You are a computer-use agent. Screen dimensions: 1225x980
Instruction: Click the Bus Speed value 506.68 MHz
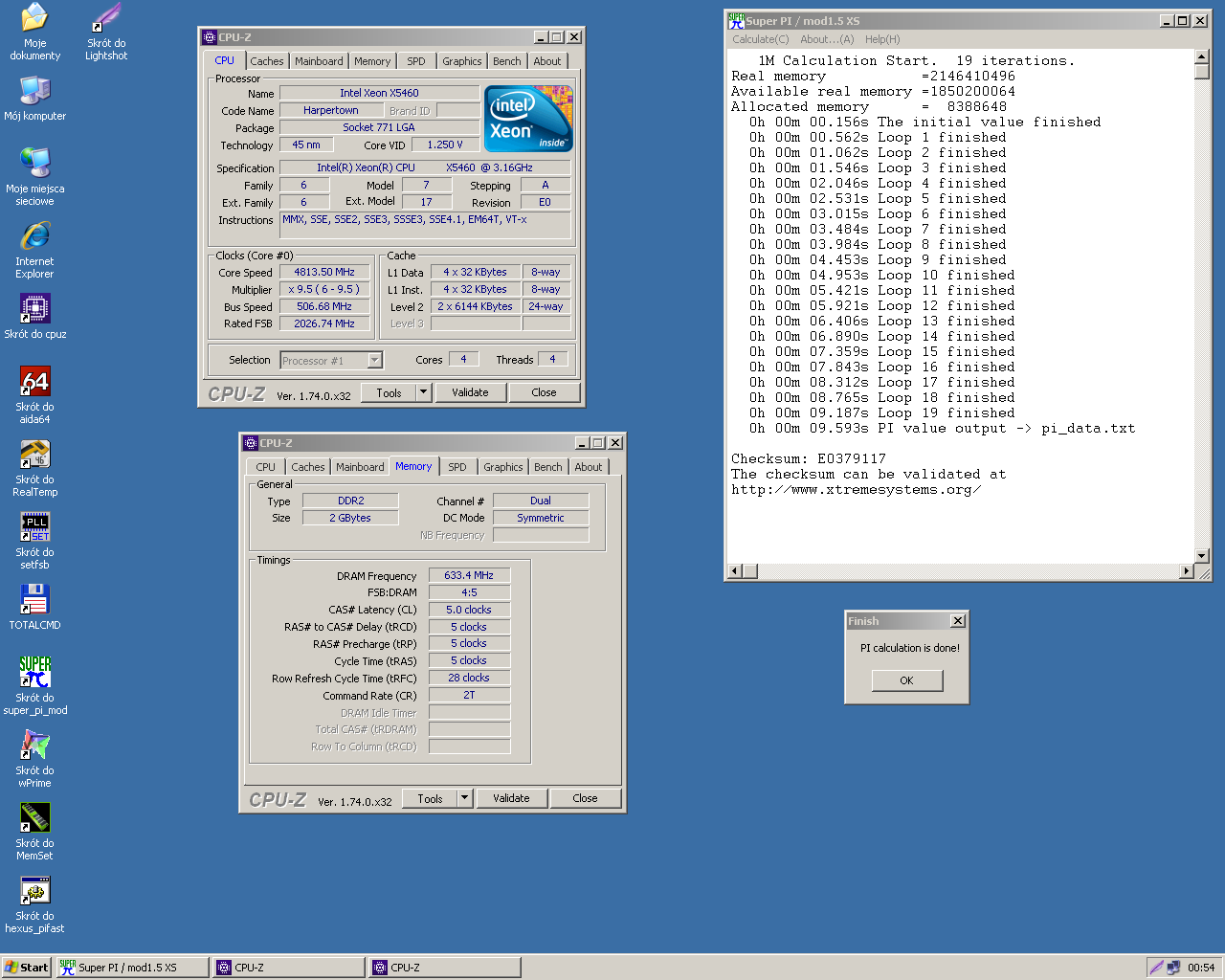pos(324,306)
